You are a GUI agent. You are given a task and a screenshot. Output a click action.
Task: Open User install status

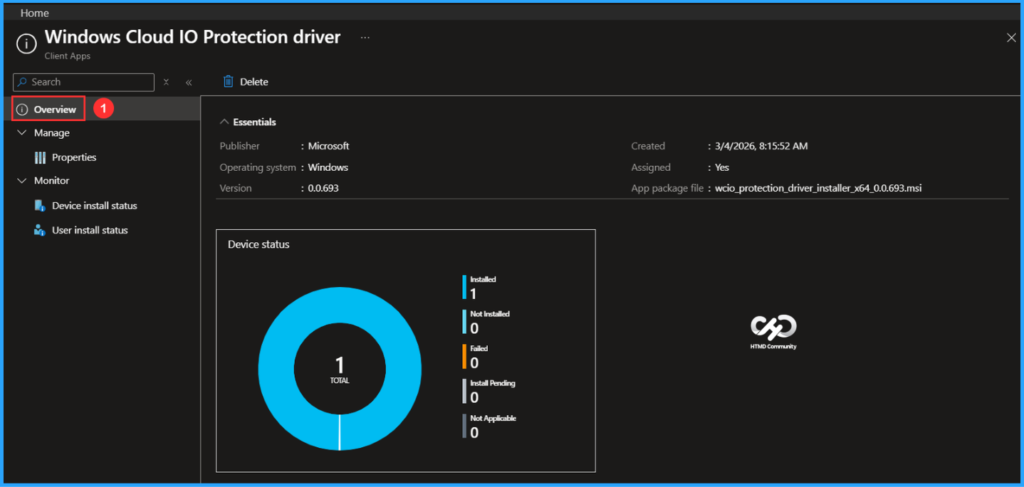click(x=90, y=230)
